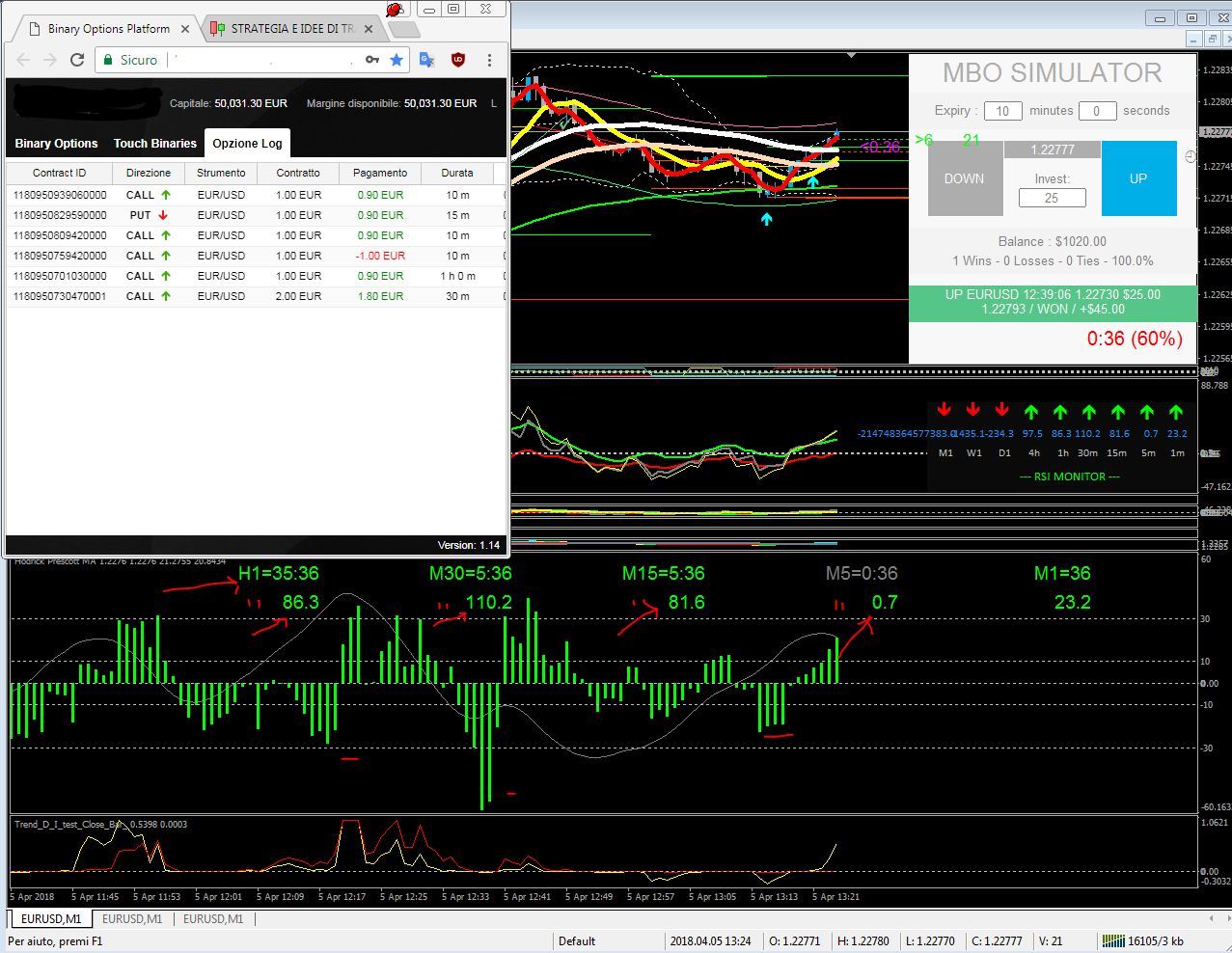Click the green 4h arrow in RSI Monitor

(x=1031, y=412)
